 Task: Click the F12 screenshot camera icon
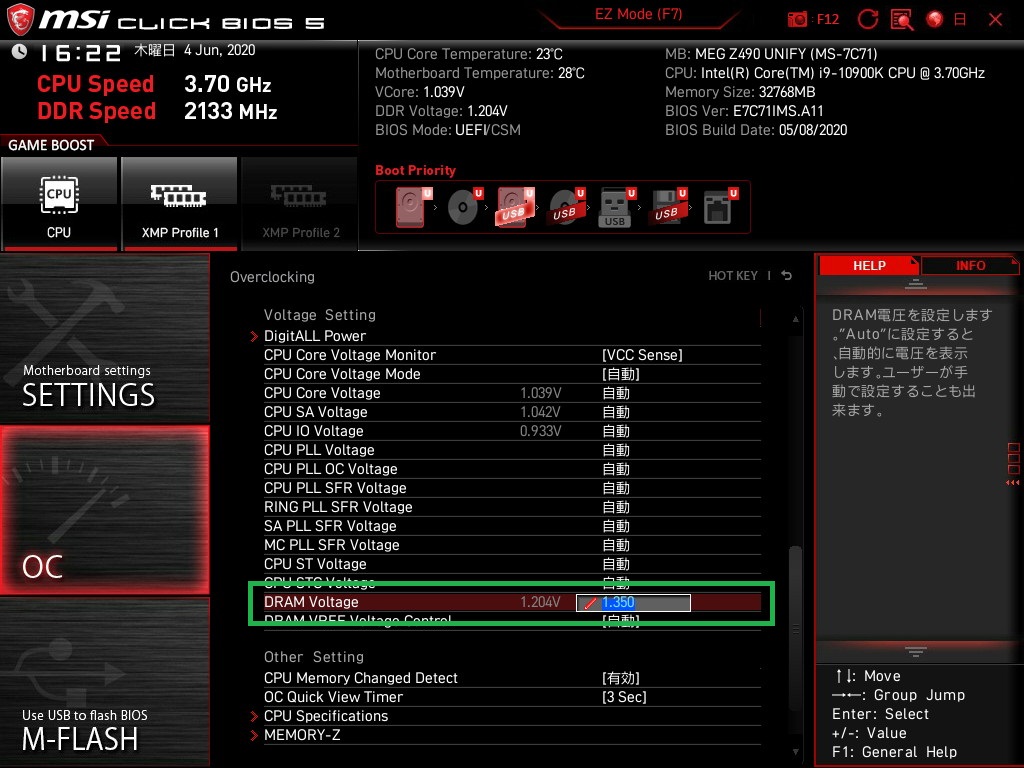tap(797, 20)
